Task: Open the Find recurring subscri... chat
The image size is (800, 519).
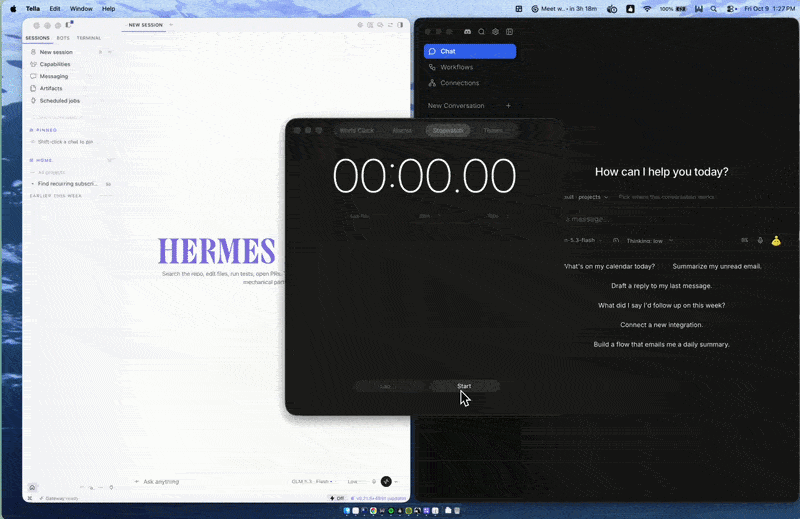Action: (67, 184)
